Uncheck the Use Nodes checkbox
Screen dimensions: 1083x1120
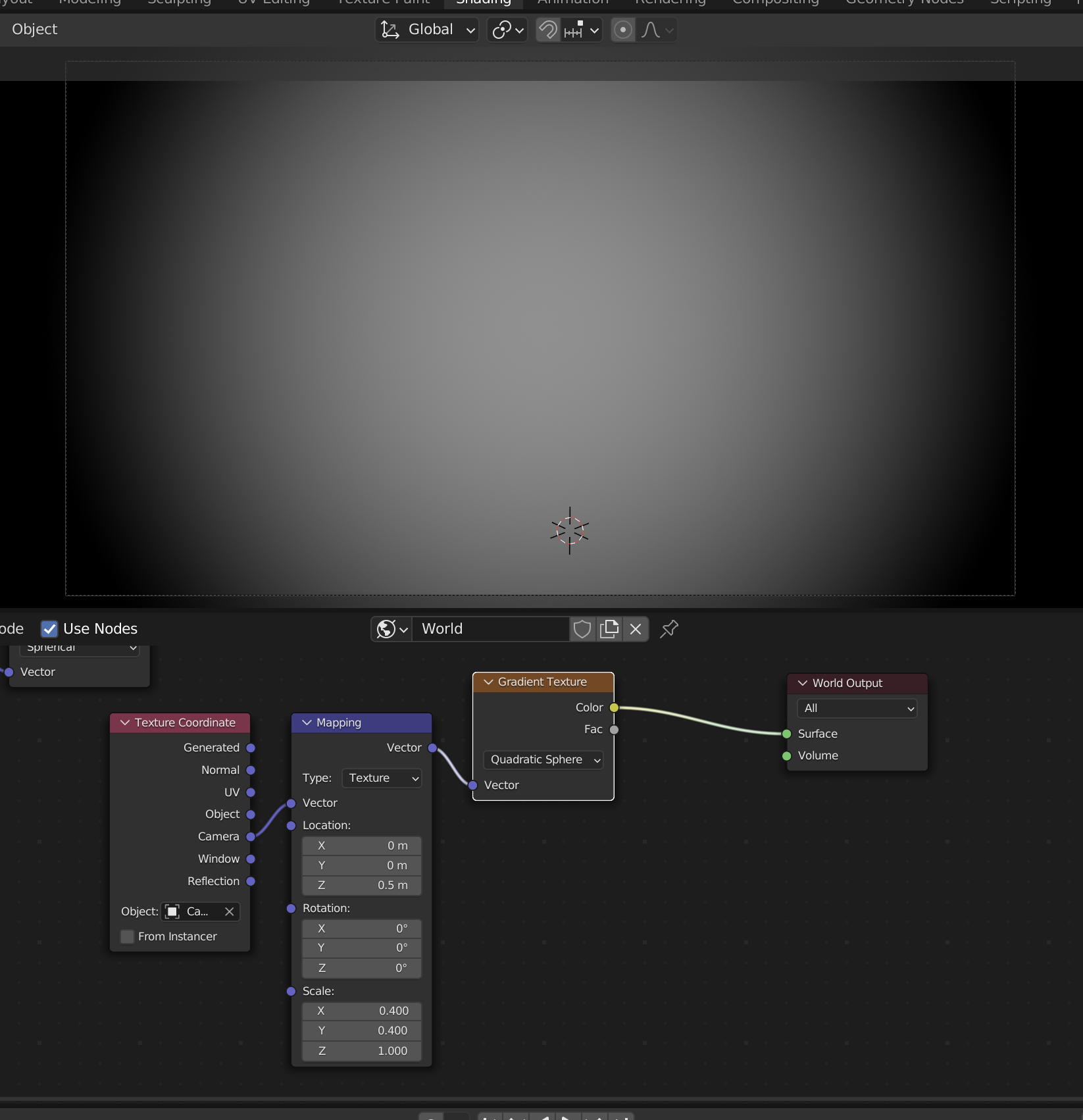pyautogui.click(x=49, y=629)
